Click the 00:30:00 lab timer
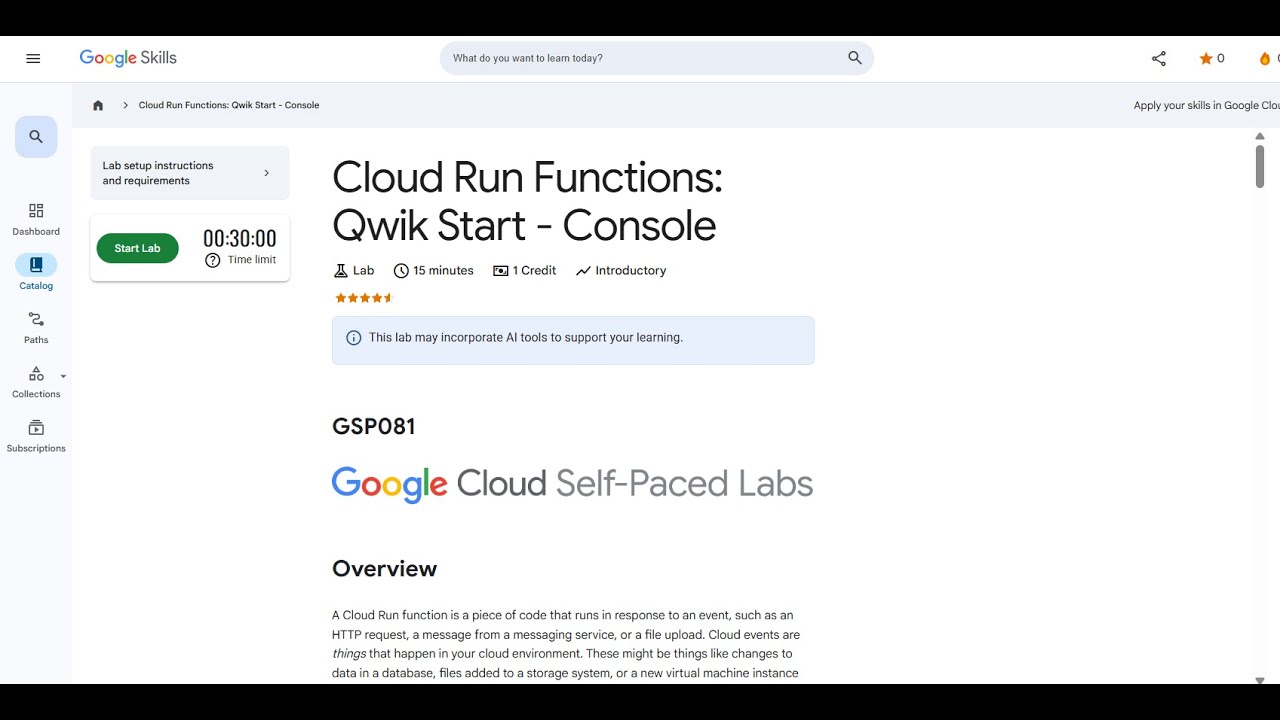The width and height of the screenshot is (1280, 720). tap(240, 238)
